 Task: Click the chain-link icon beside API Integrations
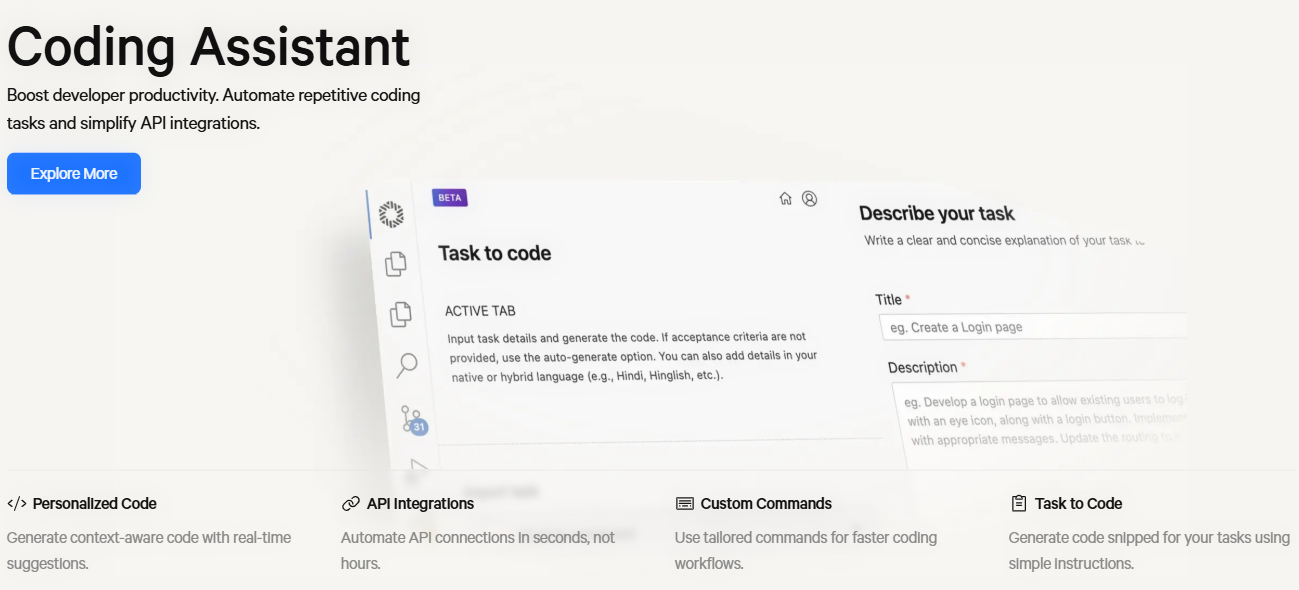tap(350, 504)
